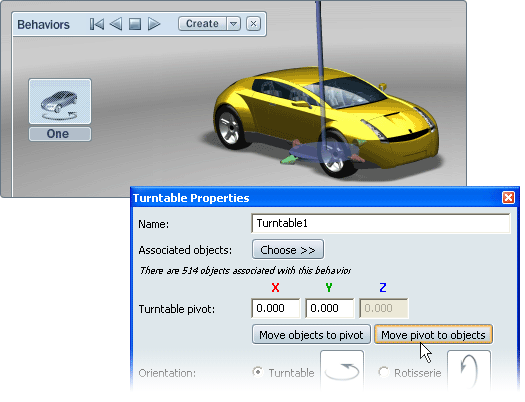Select the turntable car thumbnail
525x402 pixels.
click(60, 101)
